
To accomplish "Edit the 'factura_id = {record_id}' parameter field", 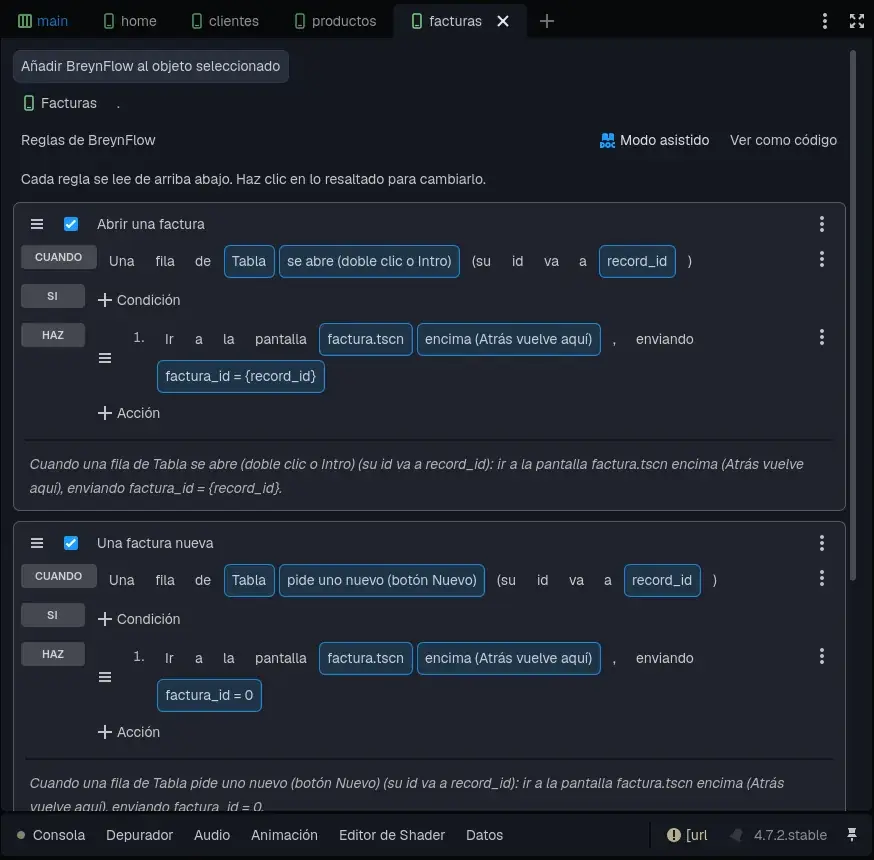I will [x=241, y=377].
